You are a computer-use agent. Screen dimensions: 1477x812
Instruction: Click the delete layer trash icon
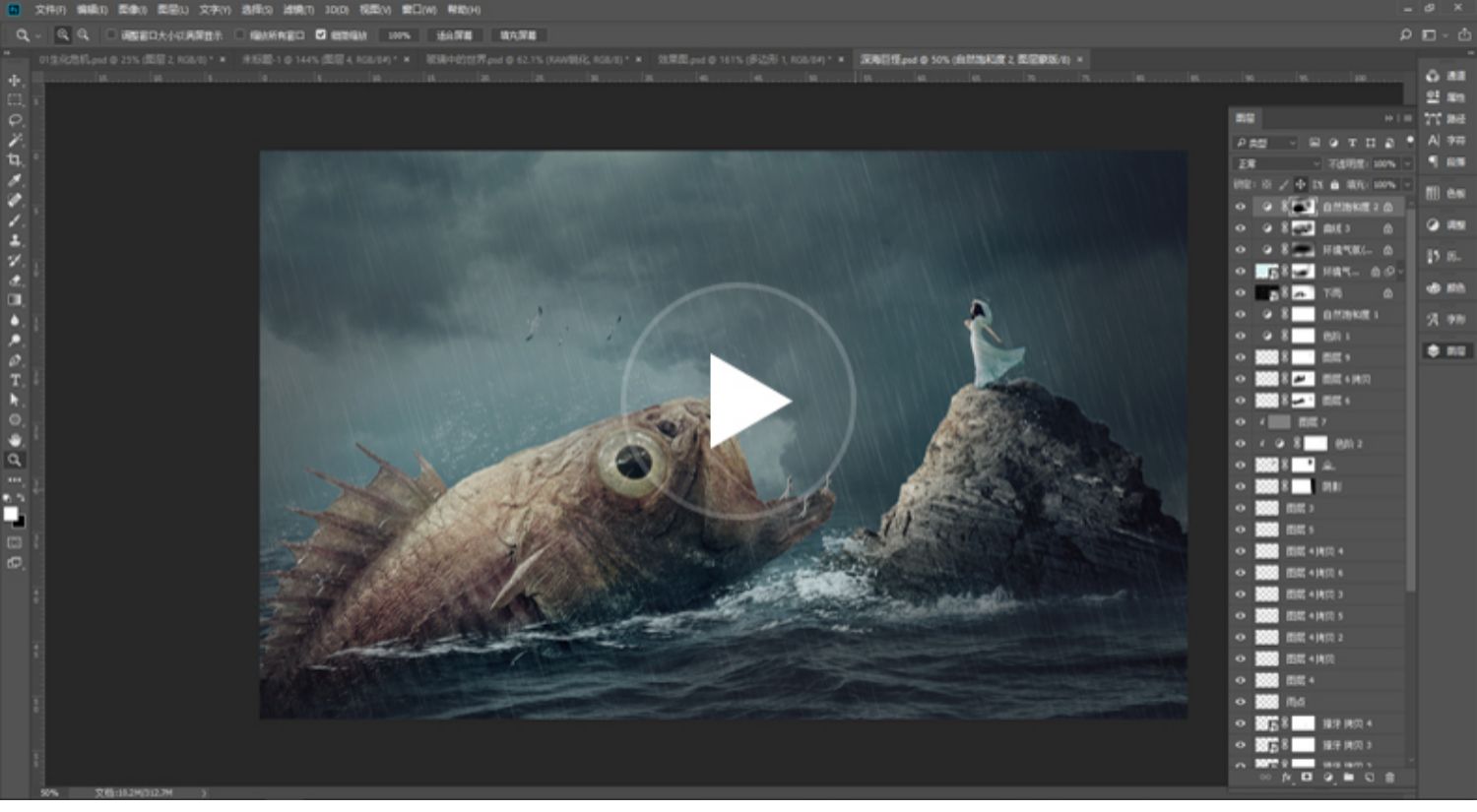[x=1389, y=778]
